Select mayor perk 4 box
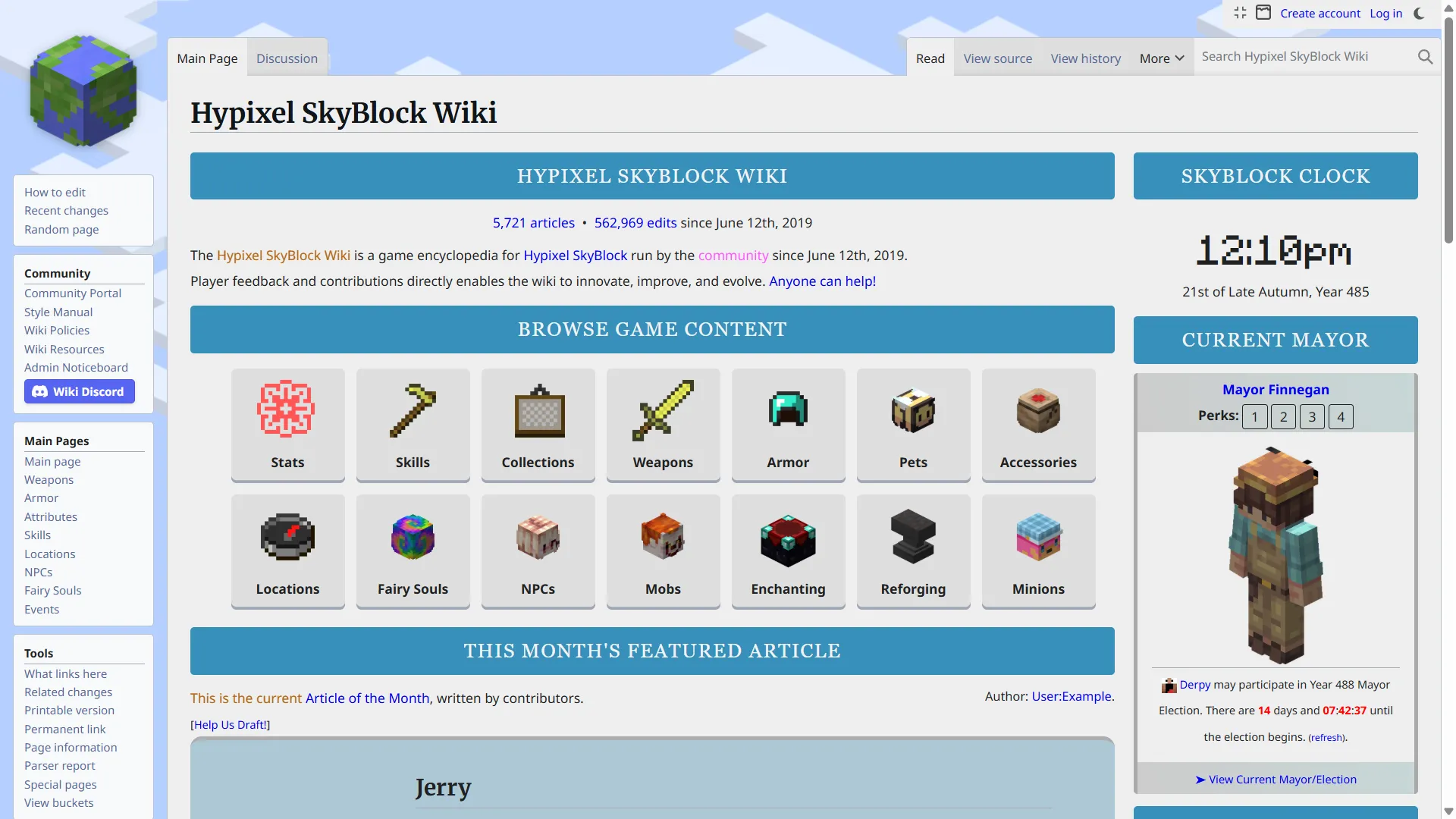This screenshot has height=819, width=1456. click(1341, 416)
